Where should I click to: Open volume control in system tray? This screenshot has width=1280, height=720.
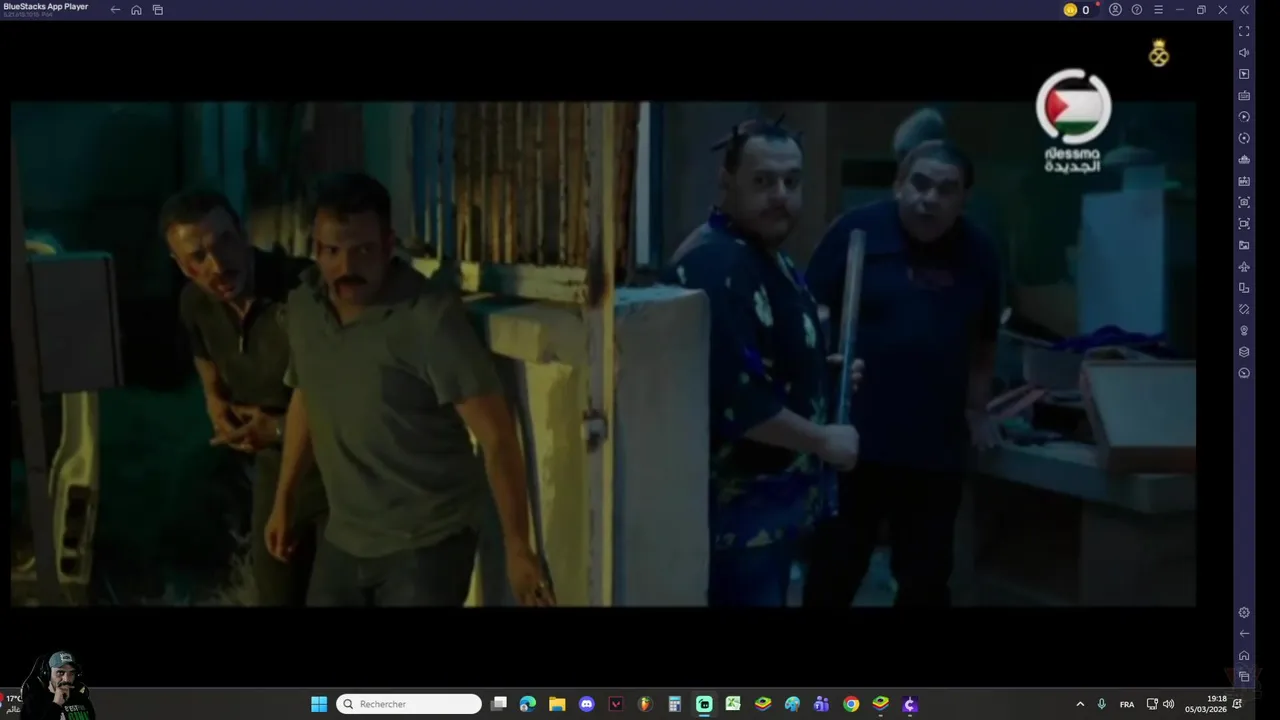pos(1168,704)
